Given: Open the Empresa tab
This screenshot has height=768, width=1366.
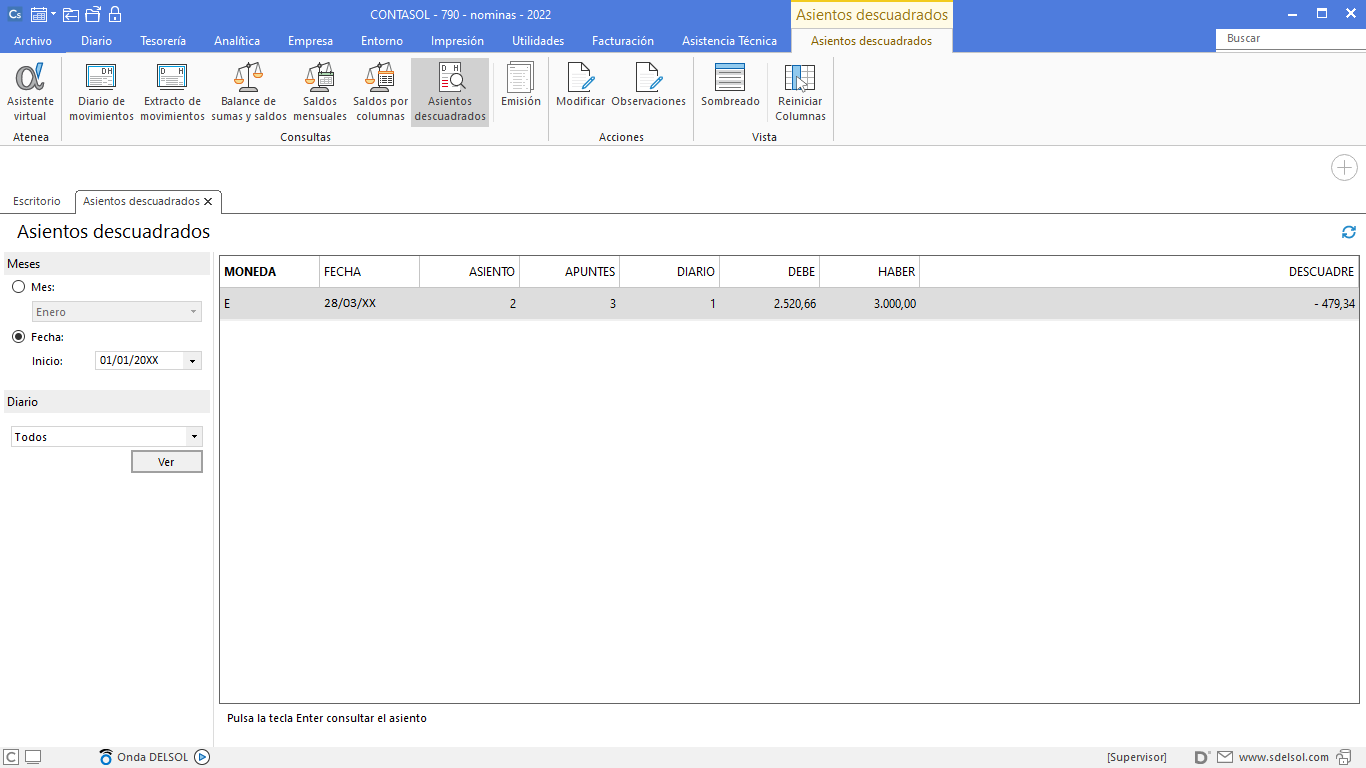Looking at the screenshot, I should coord(310,41).
